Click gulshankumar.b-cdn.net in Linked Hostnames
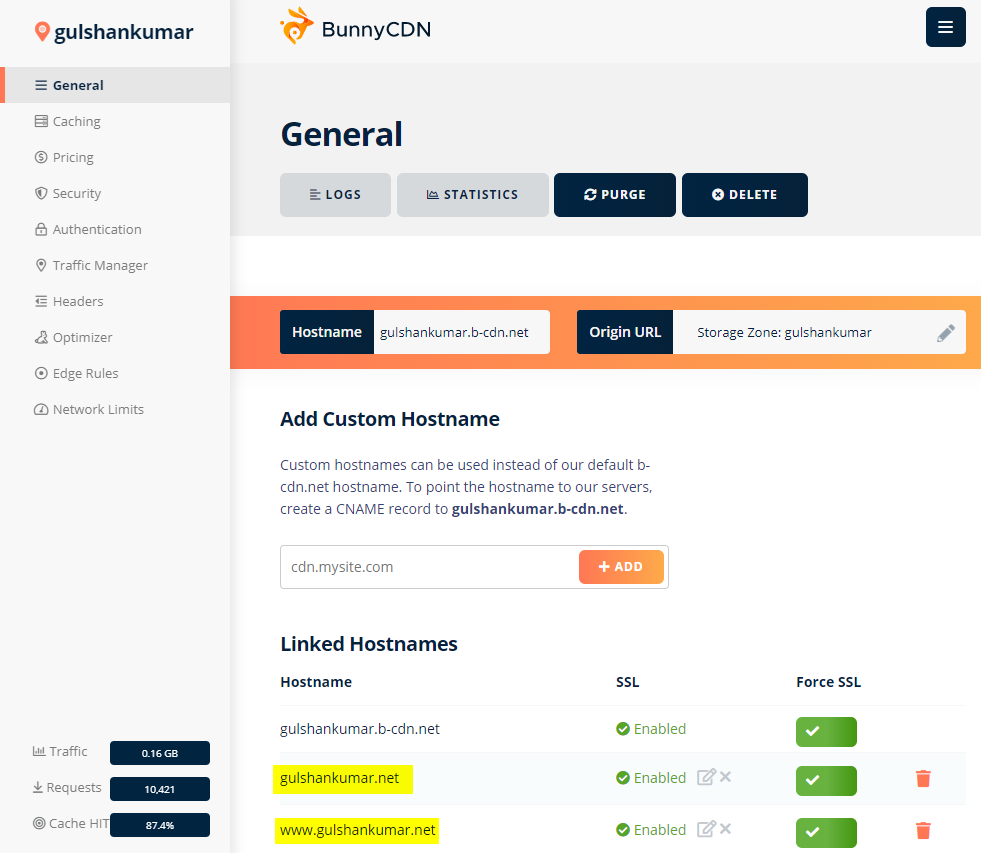This screenshot has width=981, height=853. click(x=360, y=729)
